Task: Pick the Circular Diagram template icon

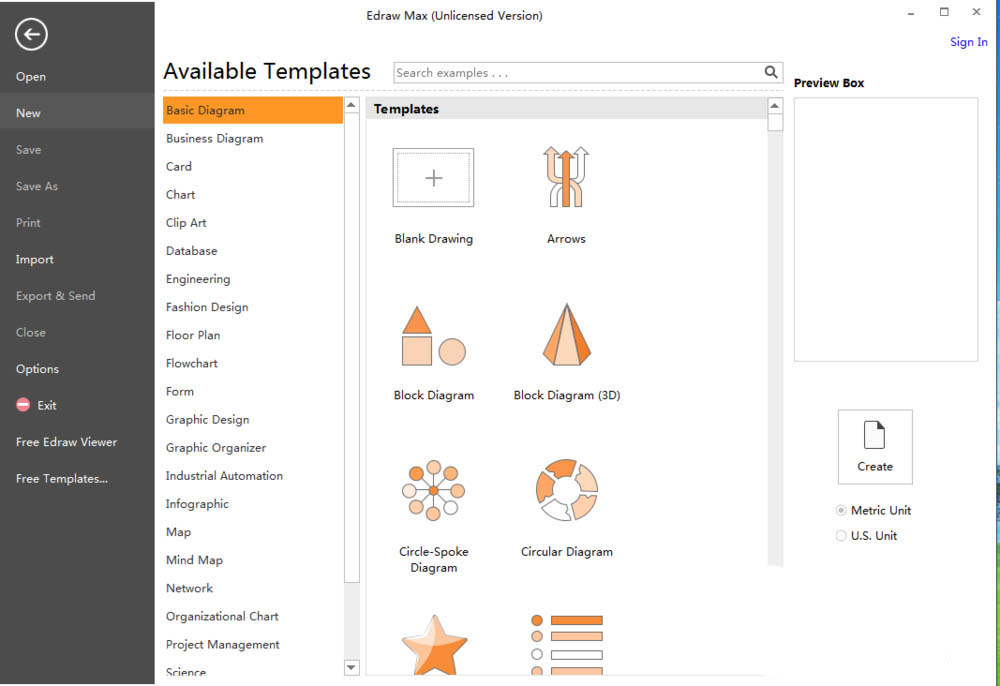Action: (x=566, y=490)
